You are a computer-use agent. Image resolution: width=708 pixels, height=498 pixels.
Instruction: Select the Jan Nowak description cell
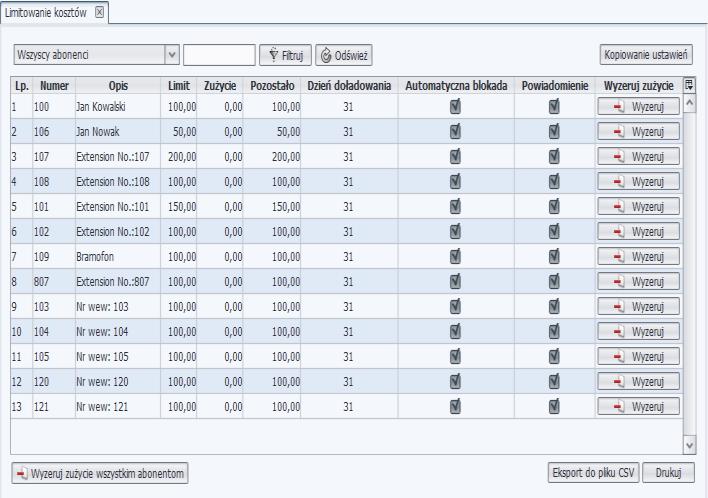click(118, 131)
